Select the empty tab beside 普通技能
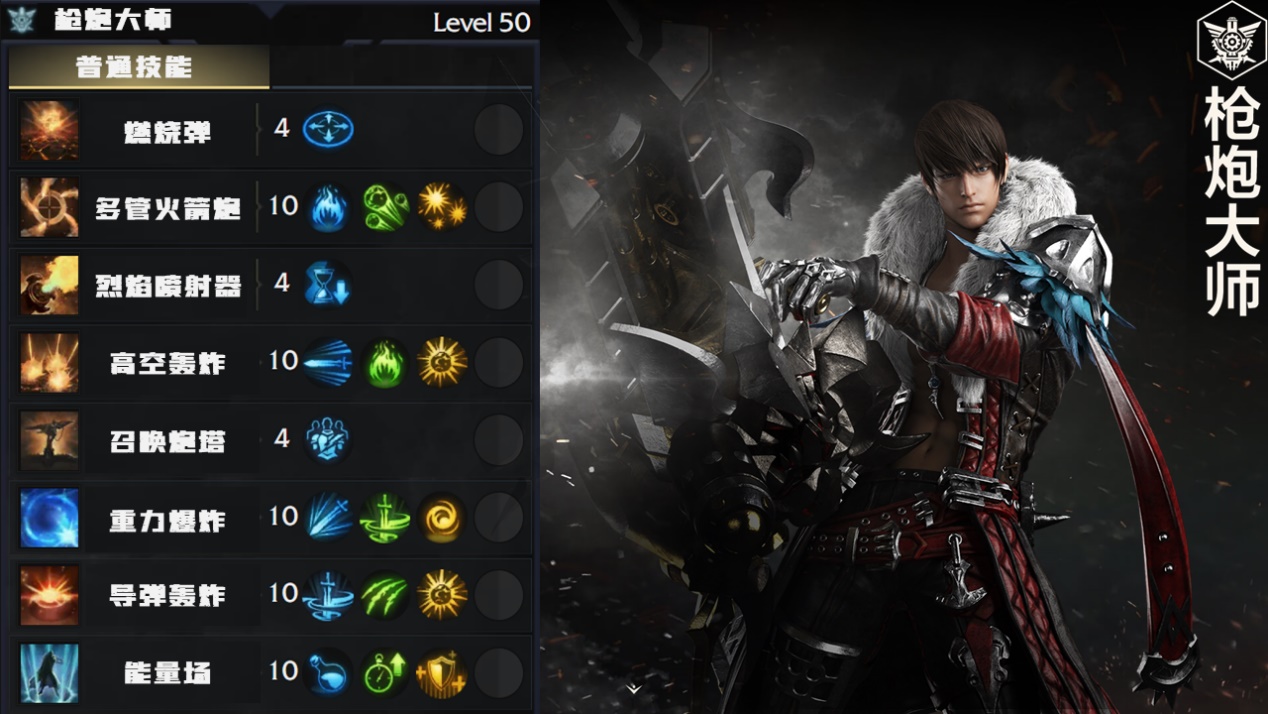Image resolution: width=1268 pixels, height=714 pixels. 402,68
